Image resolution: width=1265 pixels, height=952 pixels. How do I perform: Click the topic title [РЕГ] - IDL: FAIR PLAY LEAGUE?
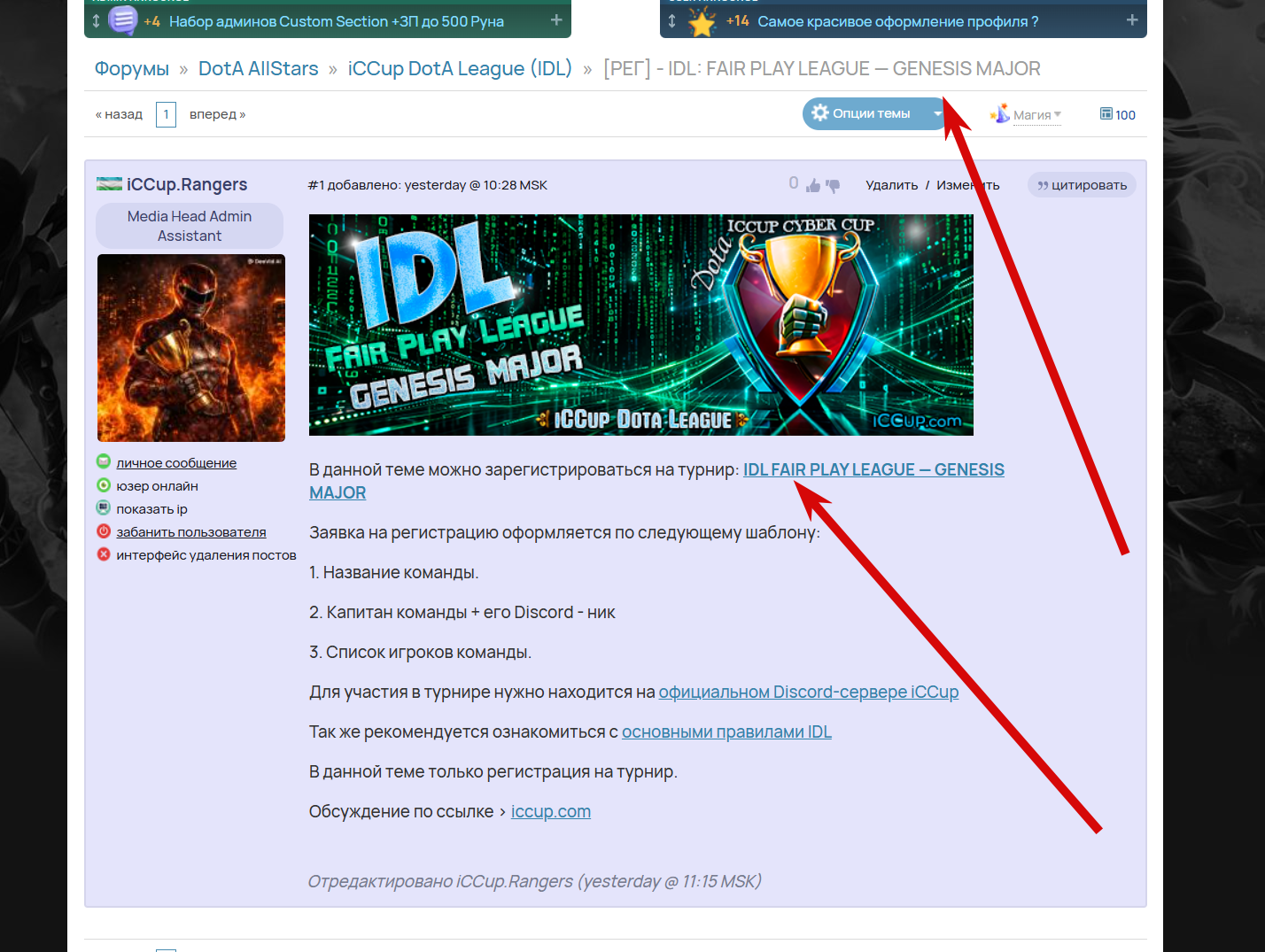pos(822,68)
